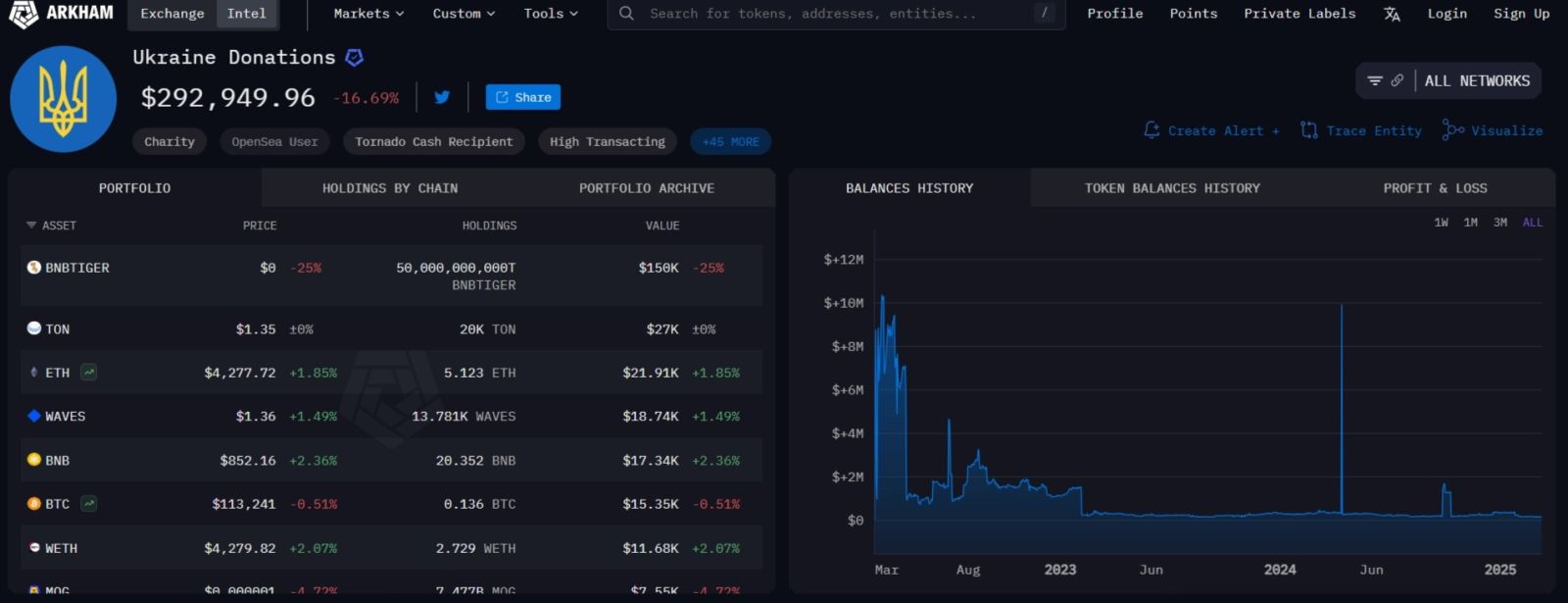Set chart range to 1M
This screenshot has width=1568, height=603.
(x=1470, y=223)
